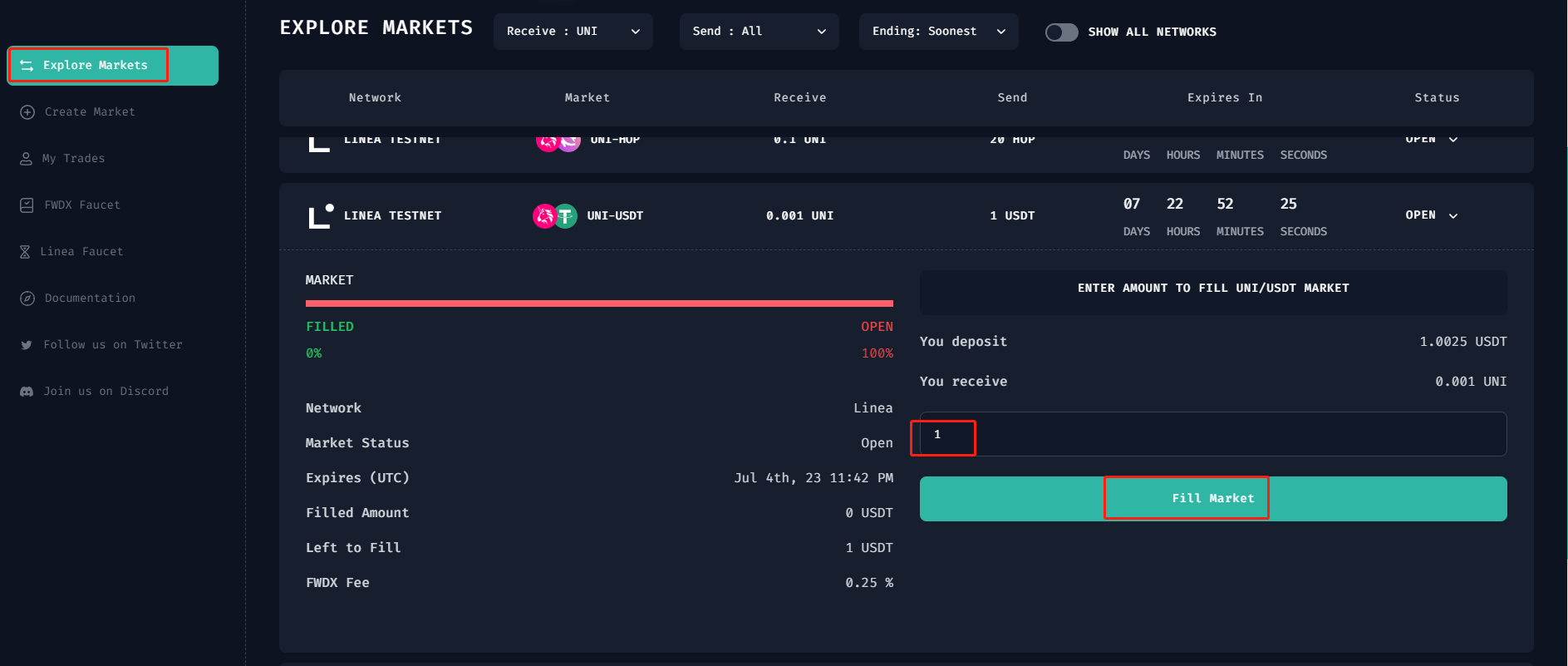
Task: Click the red market fill progress bar
Action: (x=599, y=303)
